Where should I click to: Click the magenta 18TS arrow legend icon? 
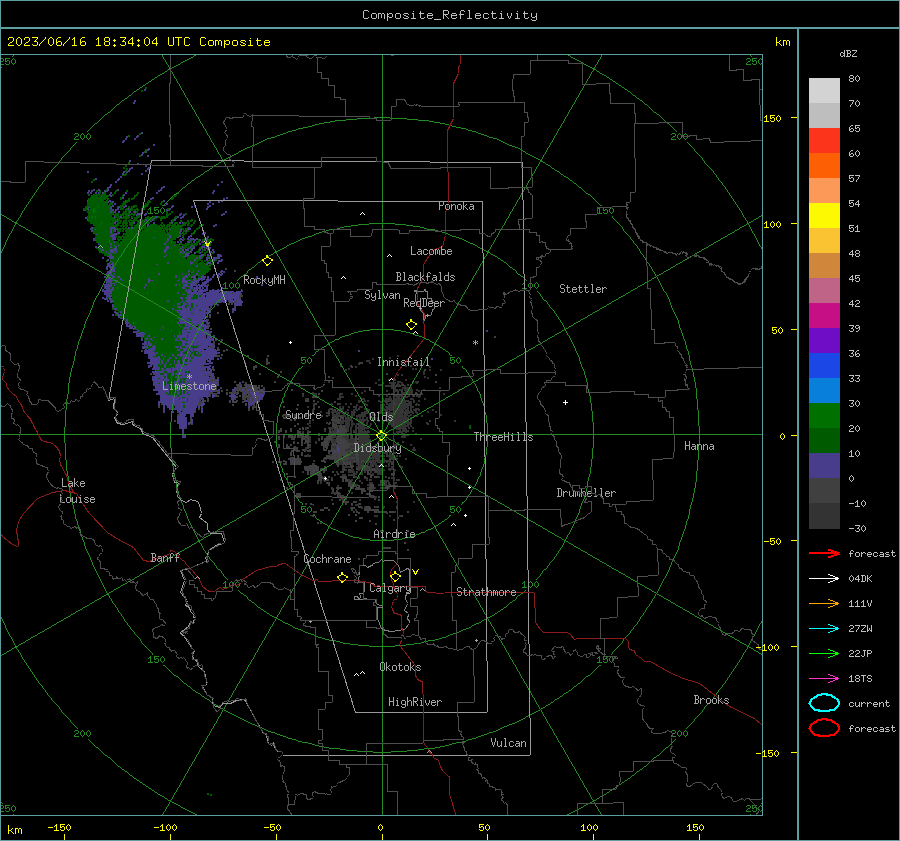pos(824,679)
